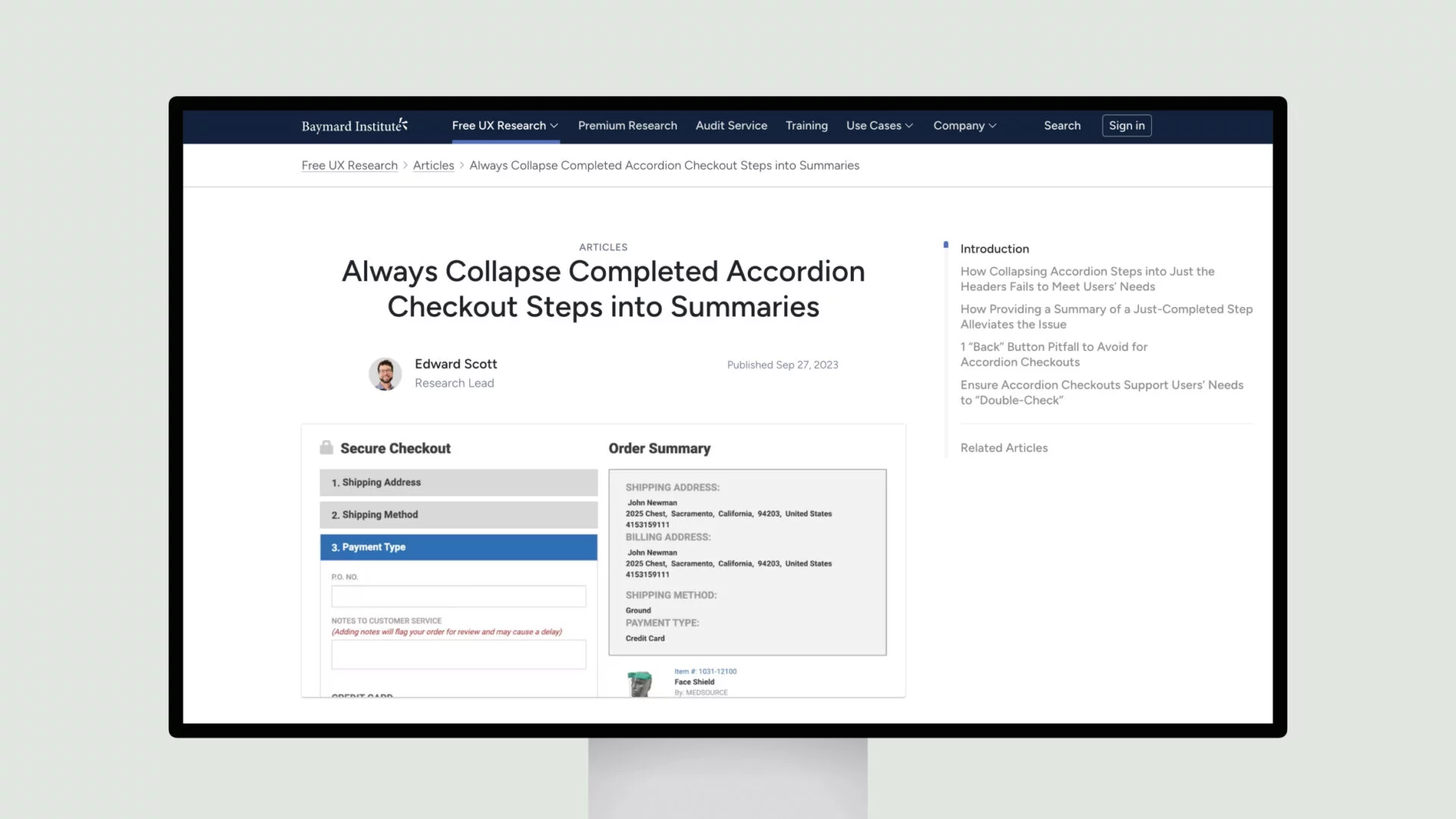Click the Related Articles link
Image resolution: width=1456 pixels, height=819 pixels.
(x=1004, y=447)
